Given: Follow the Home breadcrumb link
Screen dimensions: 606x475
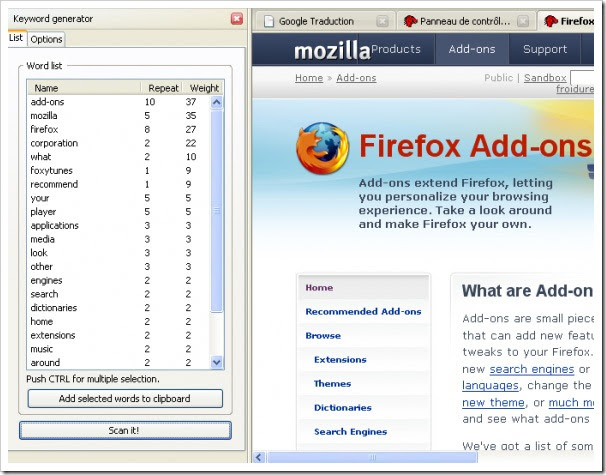Looking at the screenshot, I should [309, 78].
